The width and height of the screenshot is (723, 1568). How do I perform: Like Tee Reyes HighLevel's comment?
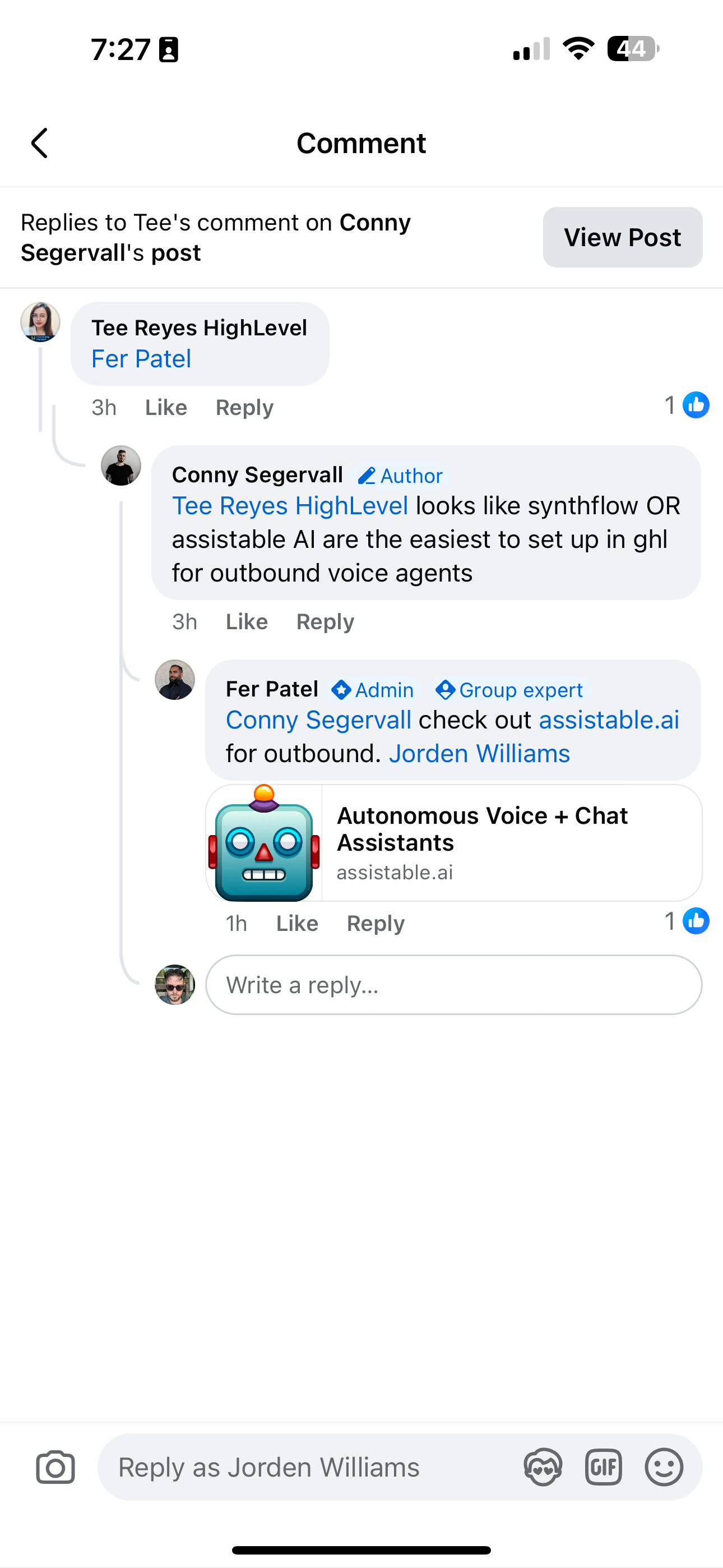click(165, 407)
